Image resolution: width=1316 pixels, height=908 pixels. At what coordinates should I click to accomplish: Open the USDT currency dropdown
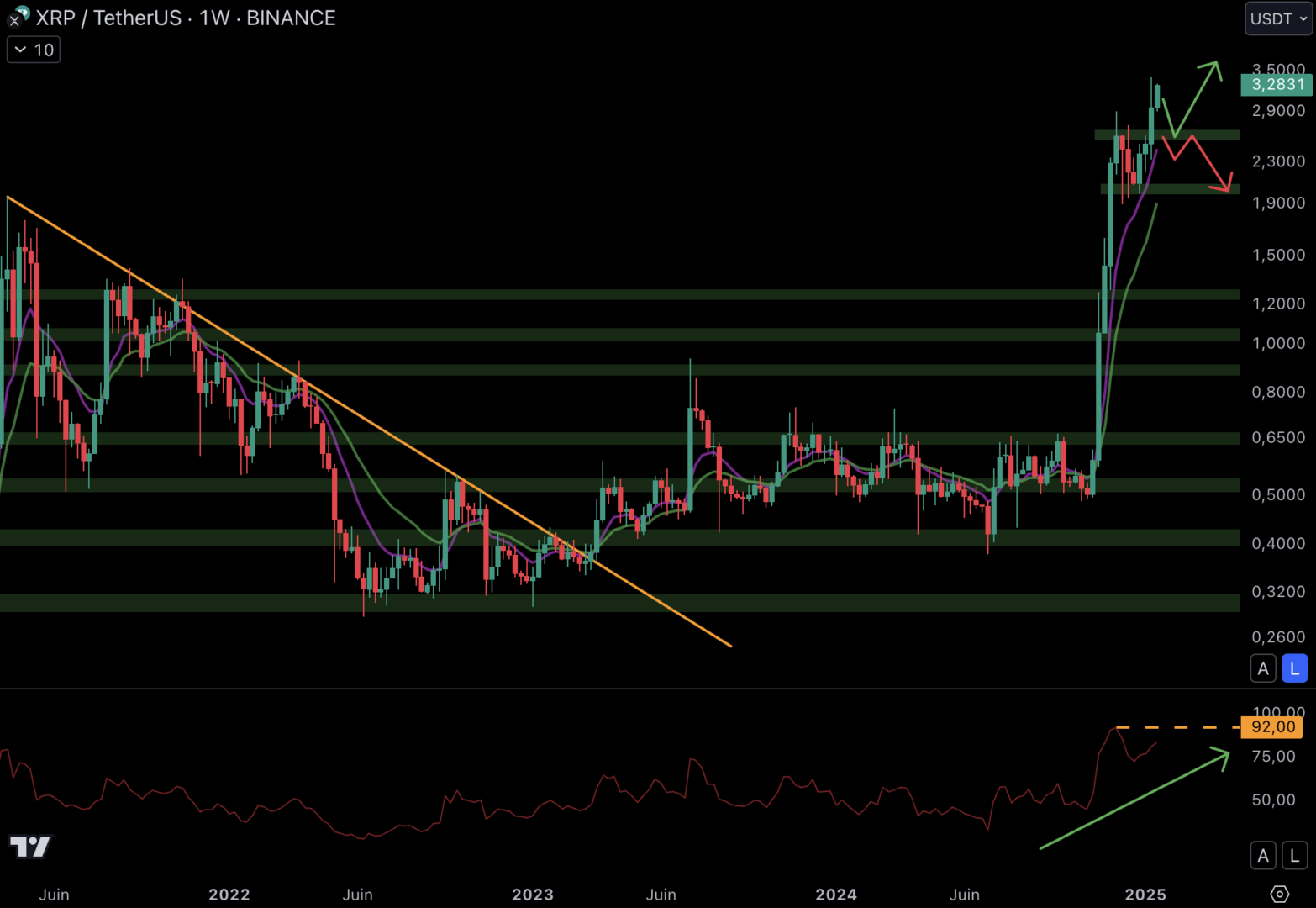pos(1278,18)
